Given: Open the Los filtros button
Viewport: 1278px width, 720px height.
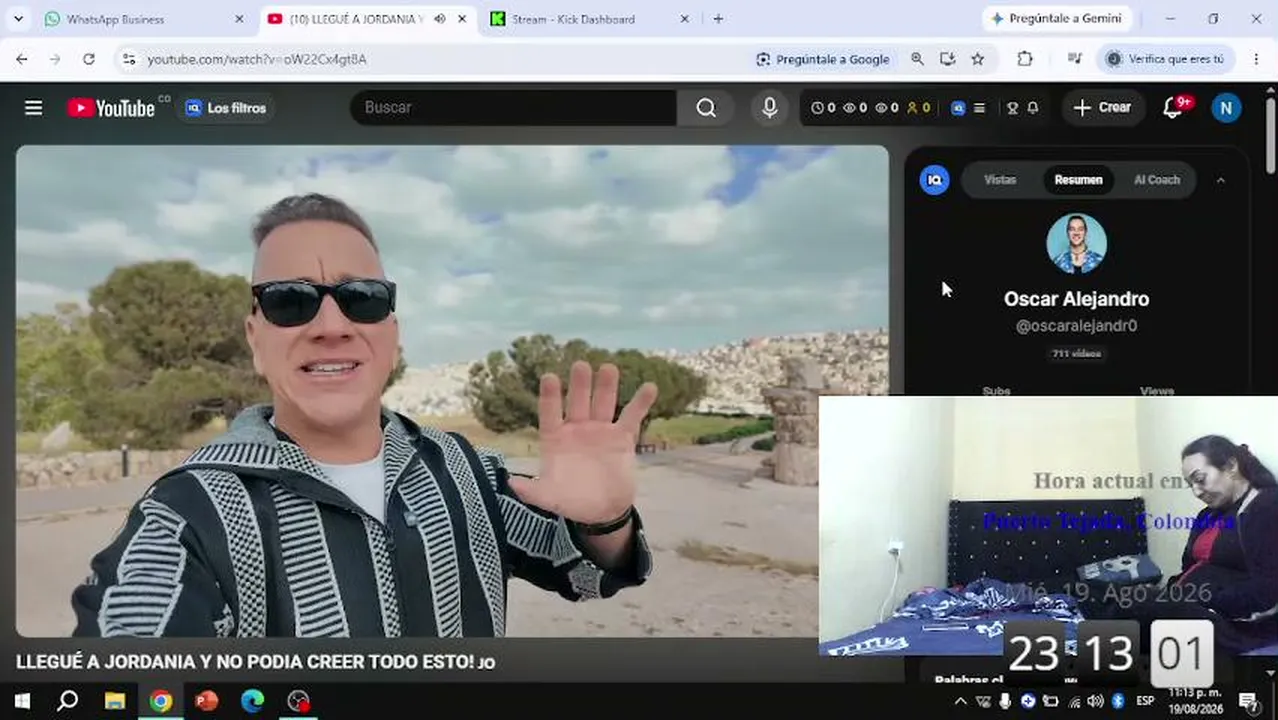Looking at the screenshot, I should click(226, 108).
